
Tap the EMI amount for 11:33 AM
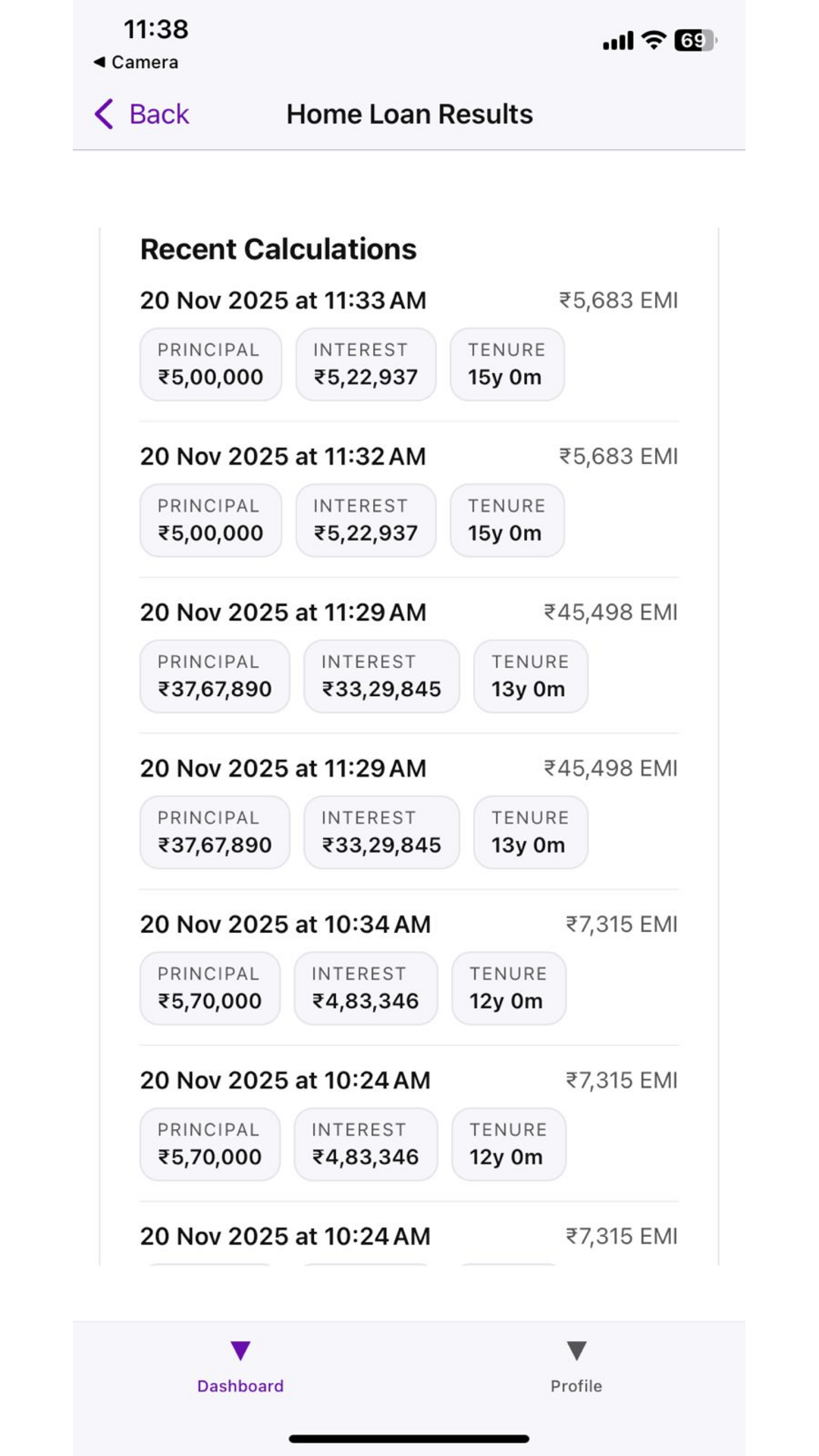click(618, 300)
